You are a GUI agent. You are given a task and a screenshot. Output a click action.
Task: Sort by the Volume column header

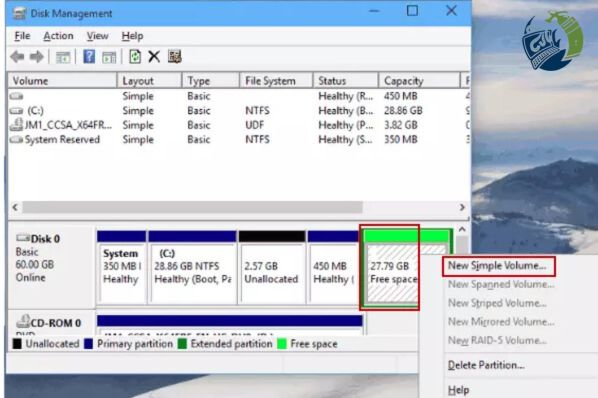[62, 81]
